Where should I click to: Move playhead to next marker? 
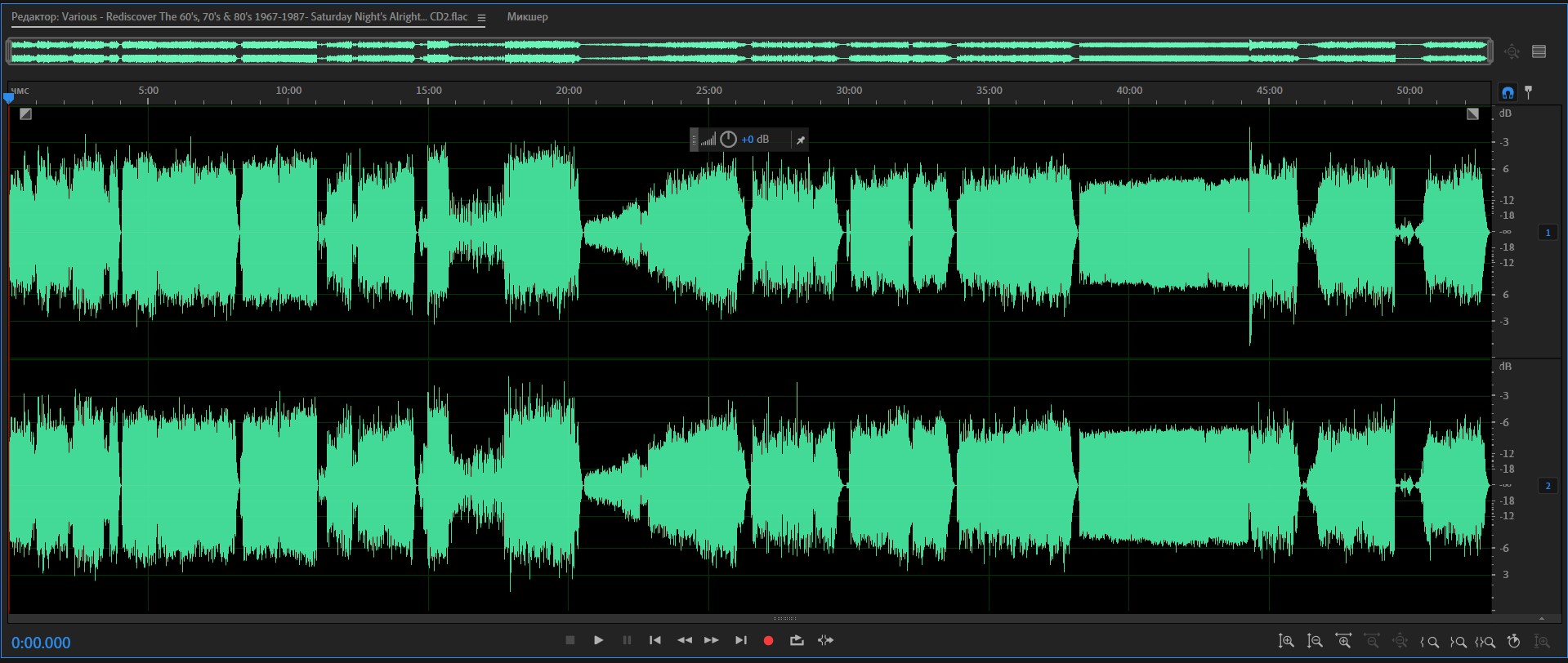pos(740,641)
